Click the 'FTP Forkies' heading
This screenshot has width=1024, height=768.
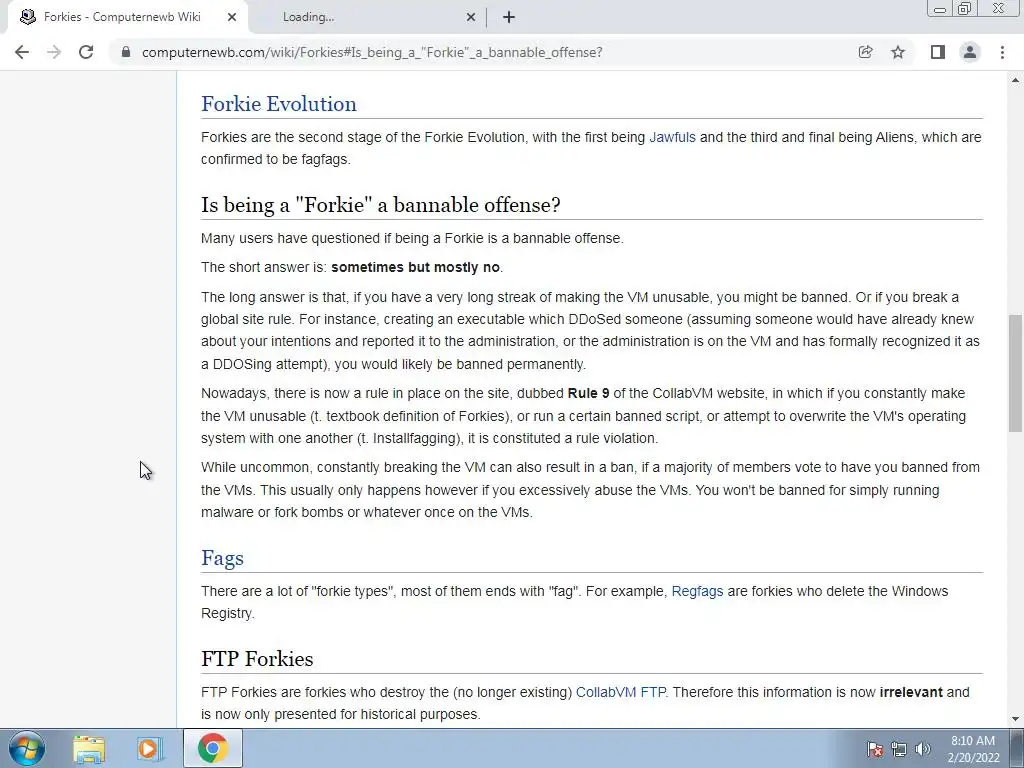(x=257, y=659)
